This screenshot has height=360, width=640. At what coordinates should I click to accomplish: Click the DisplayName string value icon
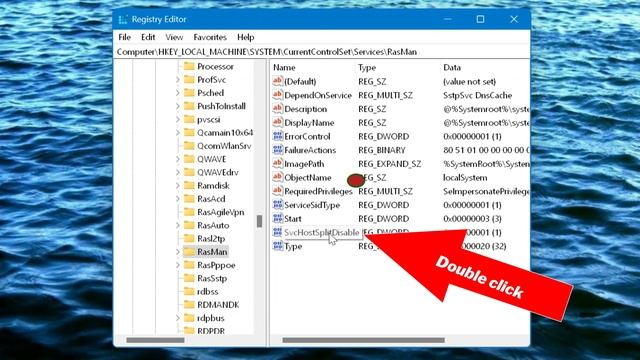278,122
